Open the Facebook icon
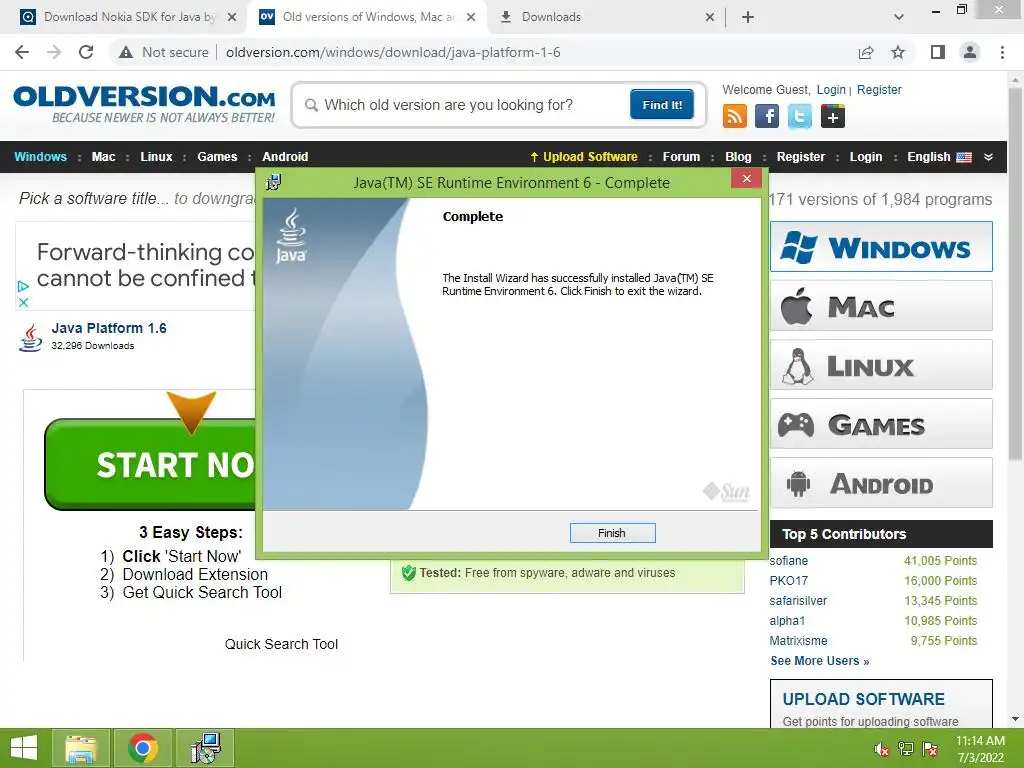The width and height of the screenshot is (1024, 768). point(767,117)
